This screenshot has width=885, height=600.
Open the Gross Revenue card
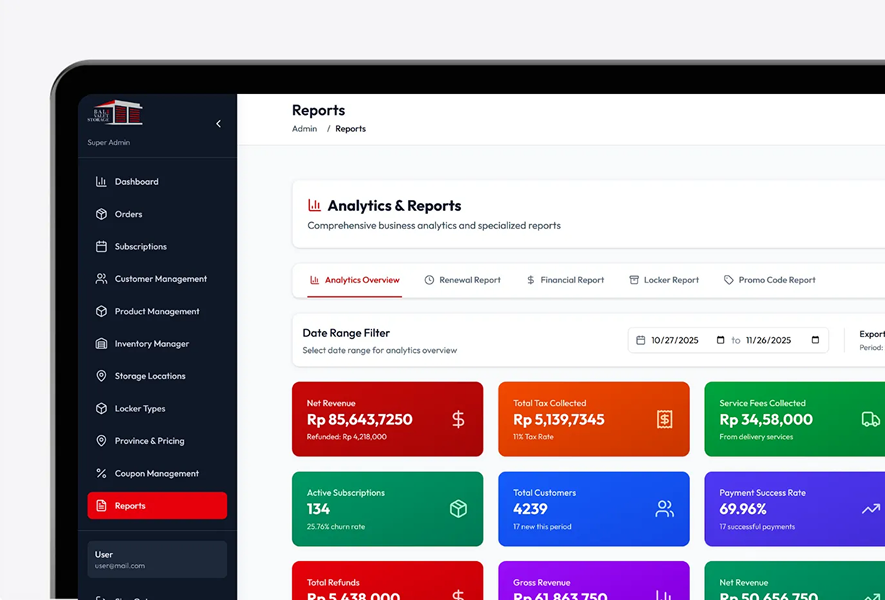[x=594, y=581]
